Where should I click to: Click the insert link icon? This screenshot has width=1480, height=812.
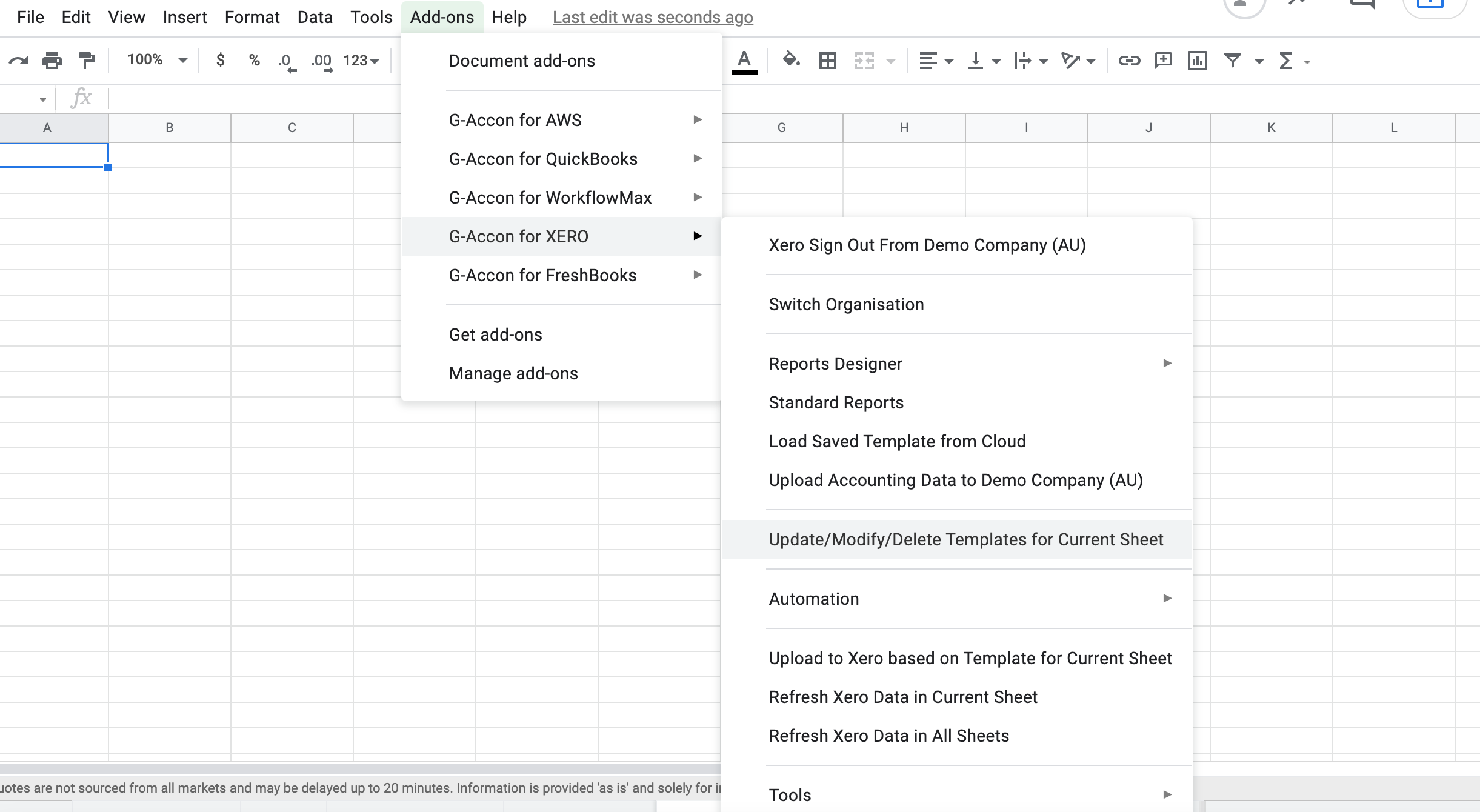[1130, 61]
